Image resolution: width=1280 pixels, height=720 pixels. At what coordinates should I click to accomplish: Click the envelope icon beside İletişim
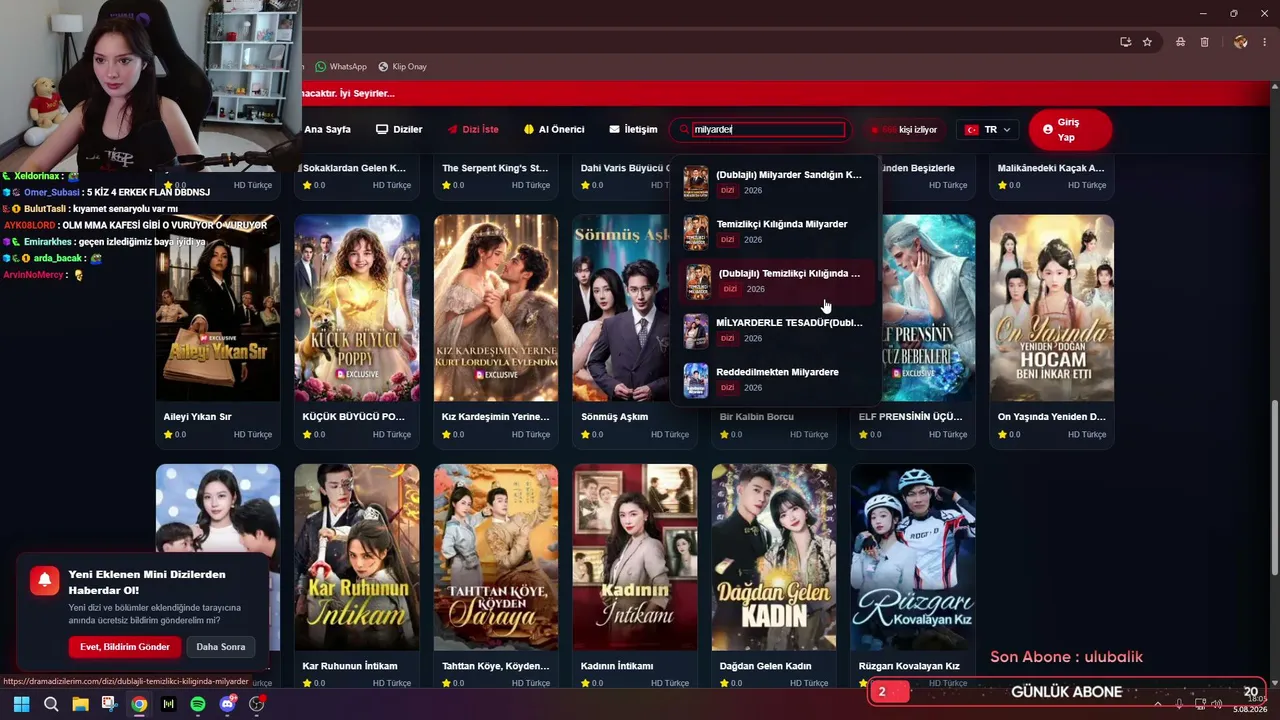614,129
